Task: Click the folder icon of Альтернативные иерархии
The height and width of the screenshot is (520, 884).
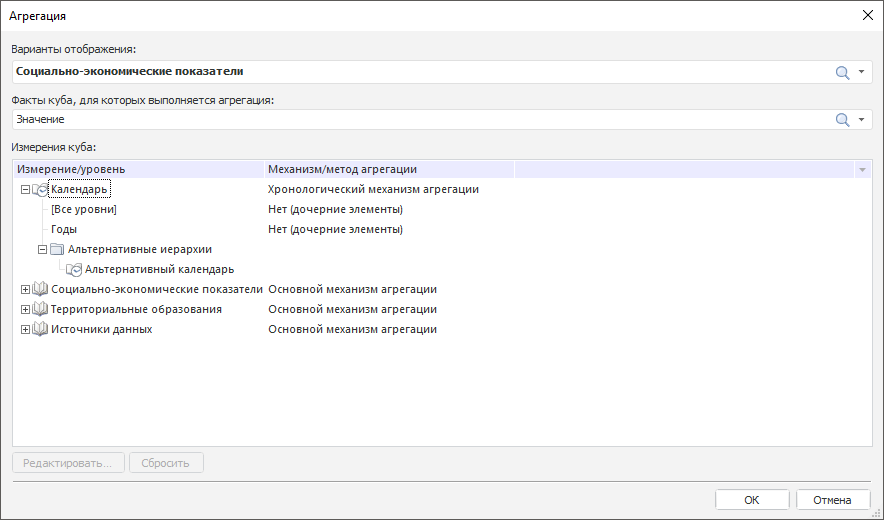Action: [x=57, y=249]
